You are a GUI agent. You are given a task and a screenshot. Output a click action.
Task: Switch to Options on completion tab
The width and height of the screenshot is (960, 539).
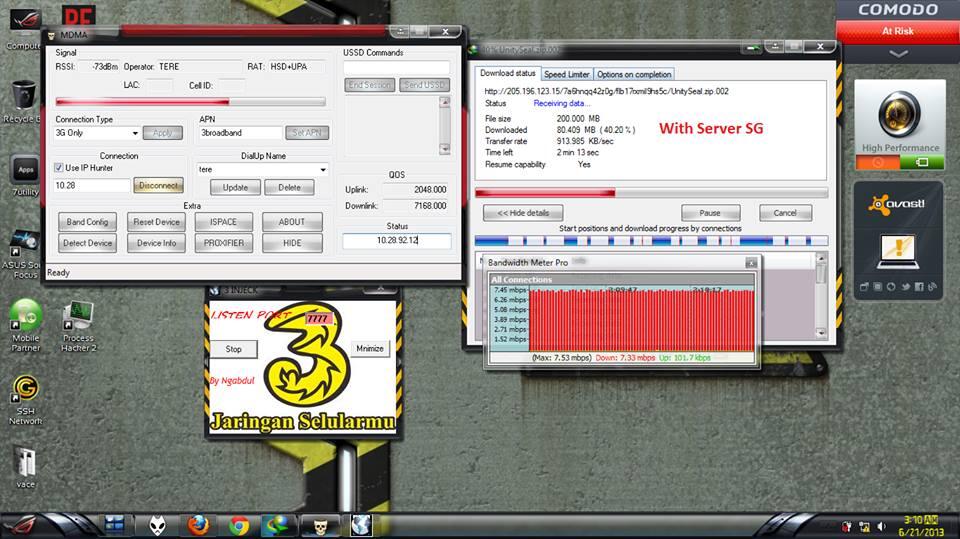634,74
